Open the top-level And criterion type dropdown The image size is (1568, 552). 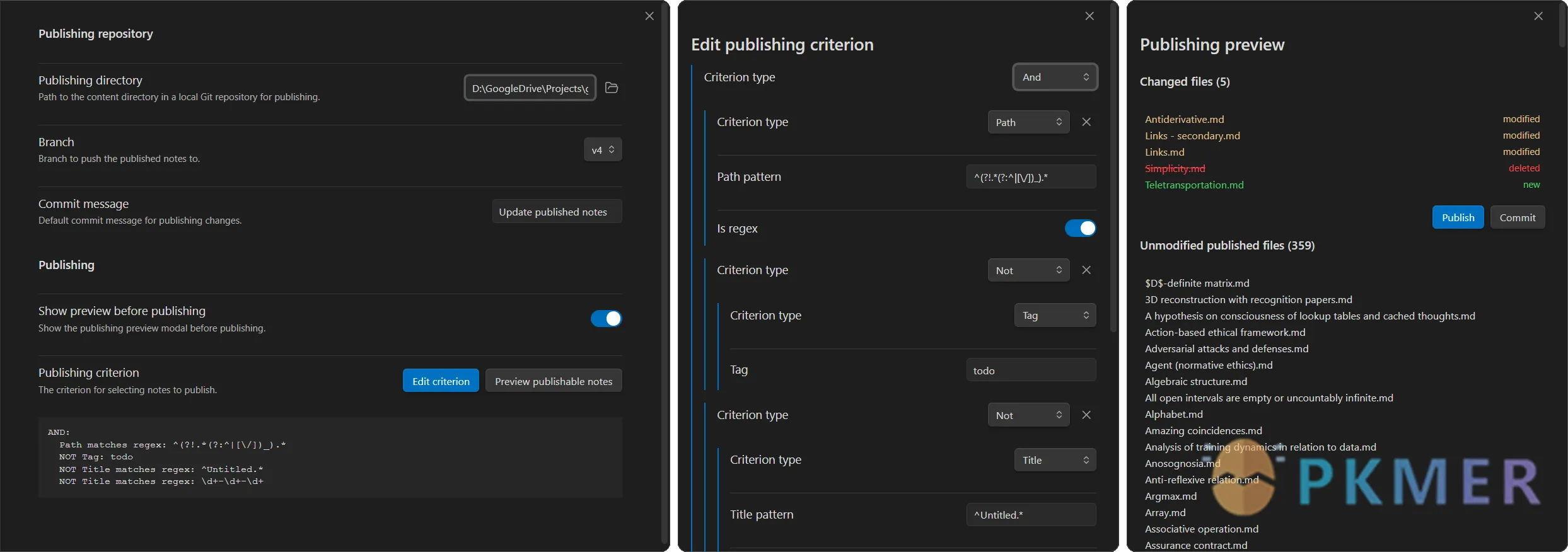(1055, 77)
